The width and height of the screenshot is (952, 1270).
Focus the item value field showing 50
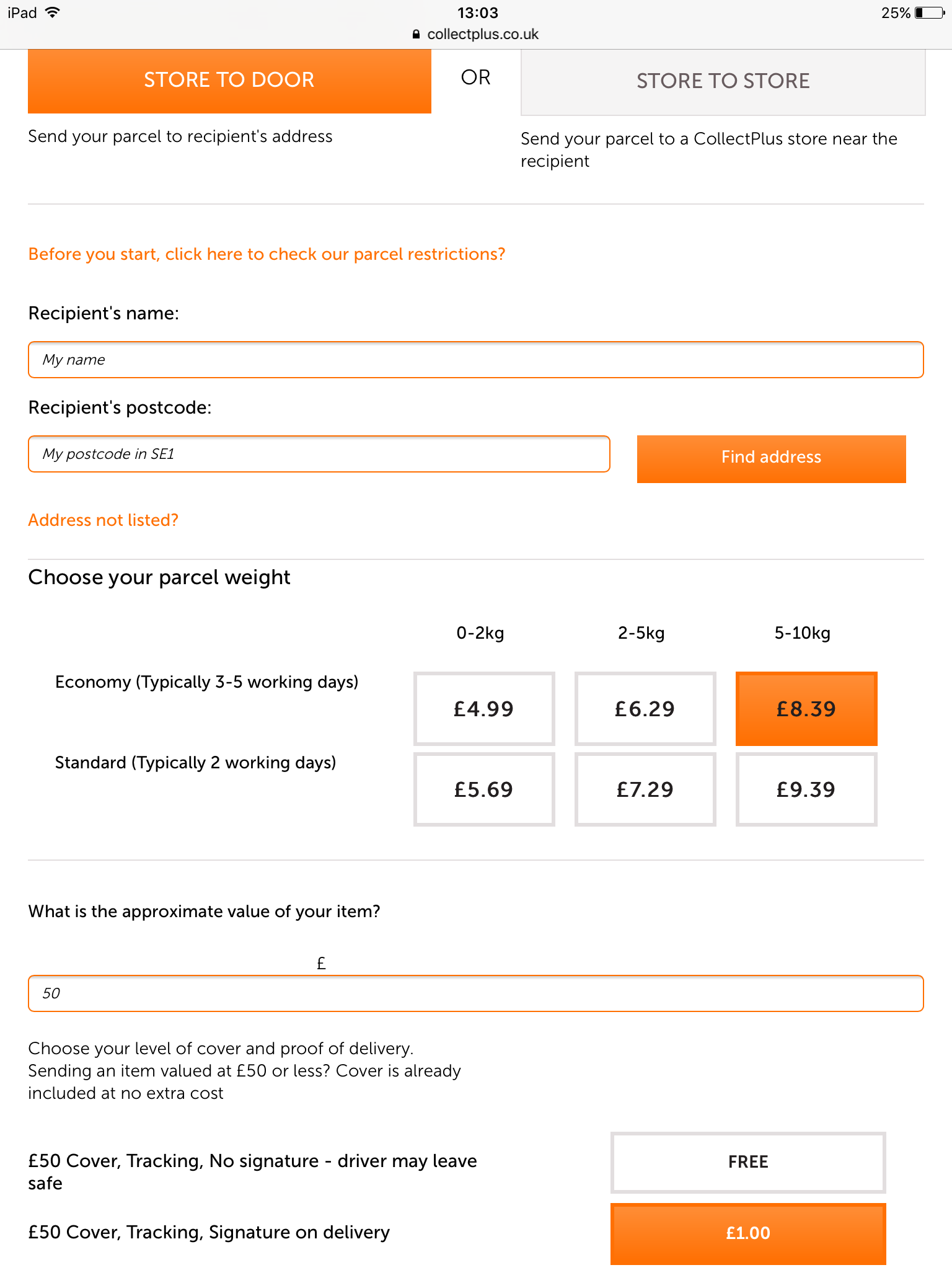[476, 993]
